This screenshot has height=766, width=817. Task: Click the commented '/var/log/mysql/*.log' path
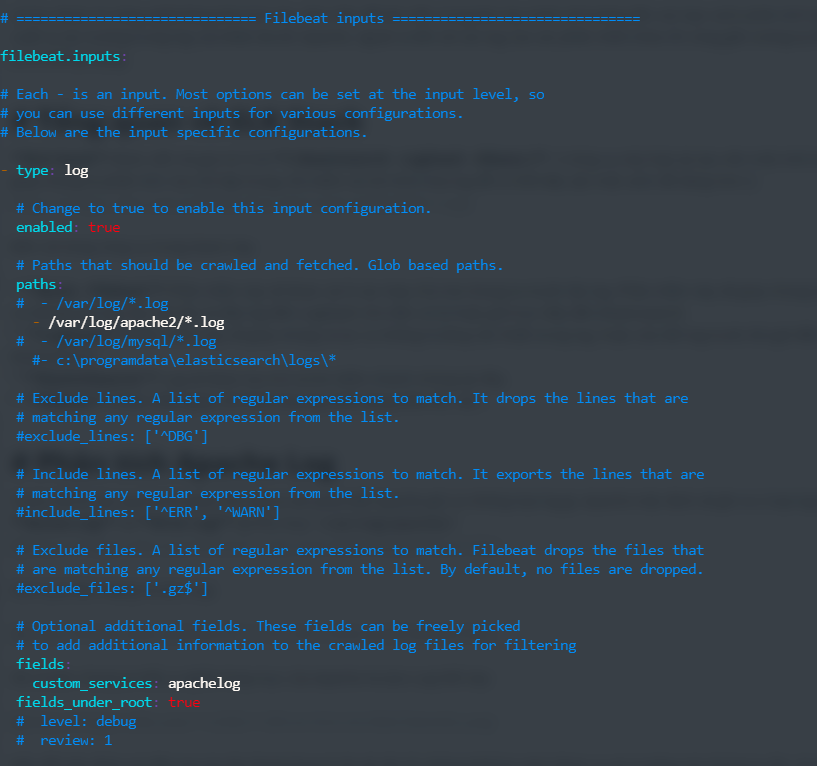(116, 341)
